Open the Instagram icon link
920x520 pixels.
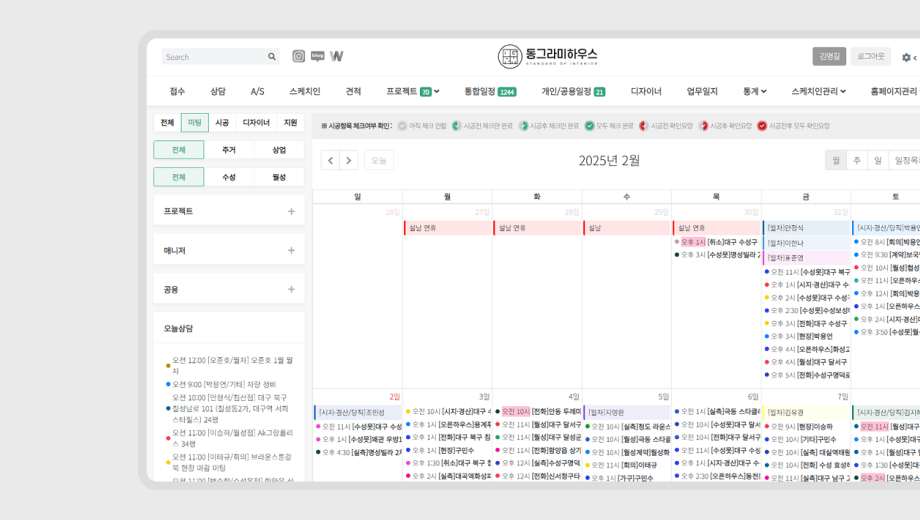coord(299,56)
